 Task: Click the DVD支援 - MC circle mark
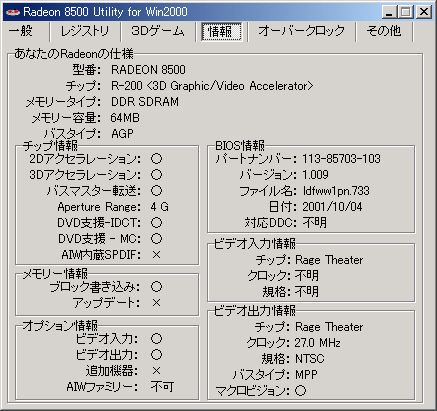tap(156, 239)
